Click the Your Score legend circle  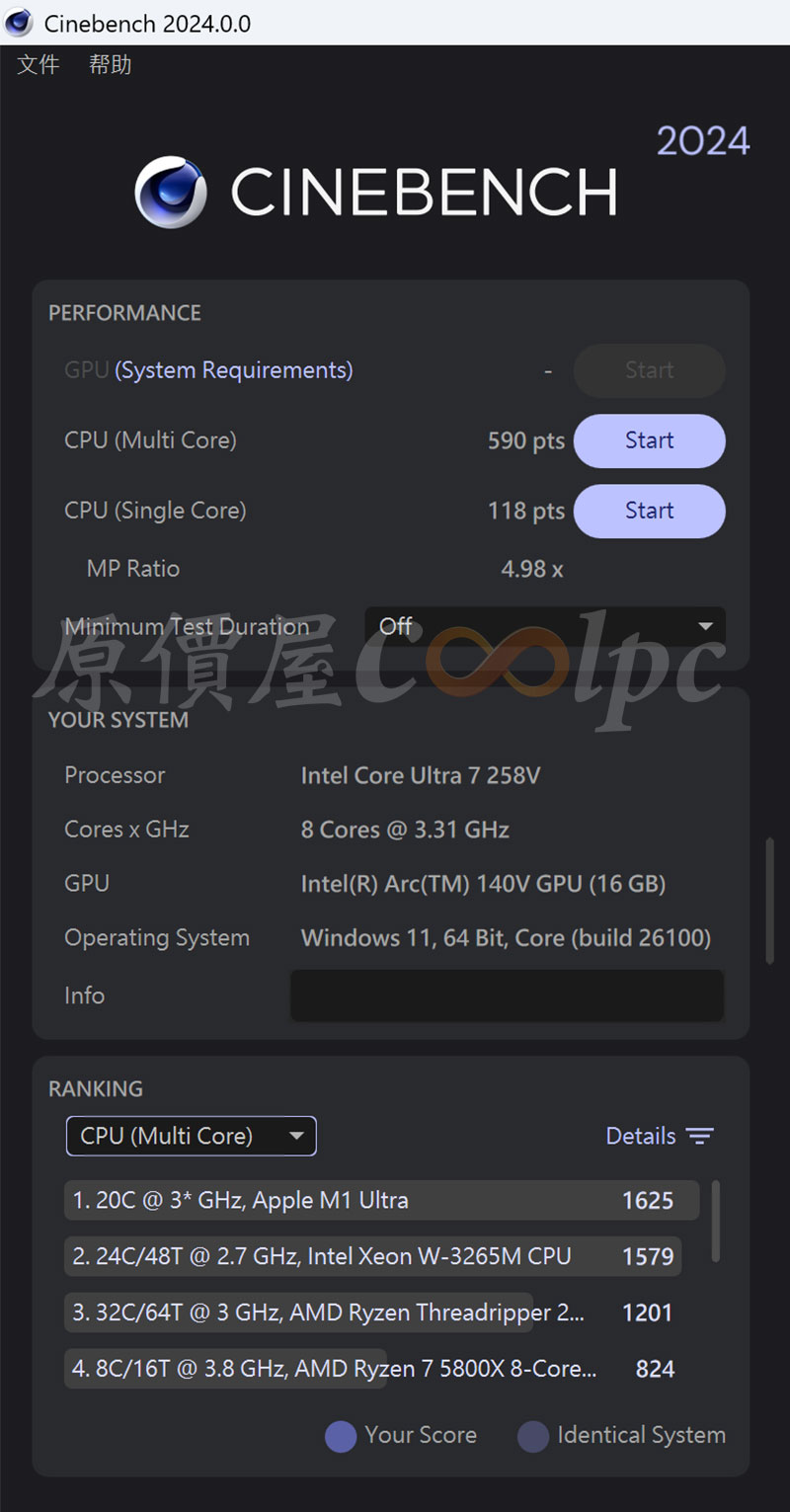(x=341, y=1436)
